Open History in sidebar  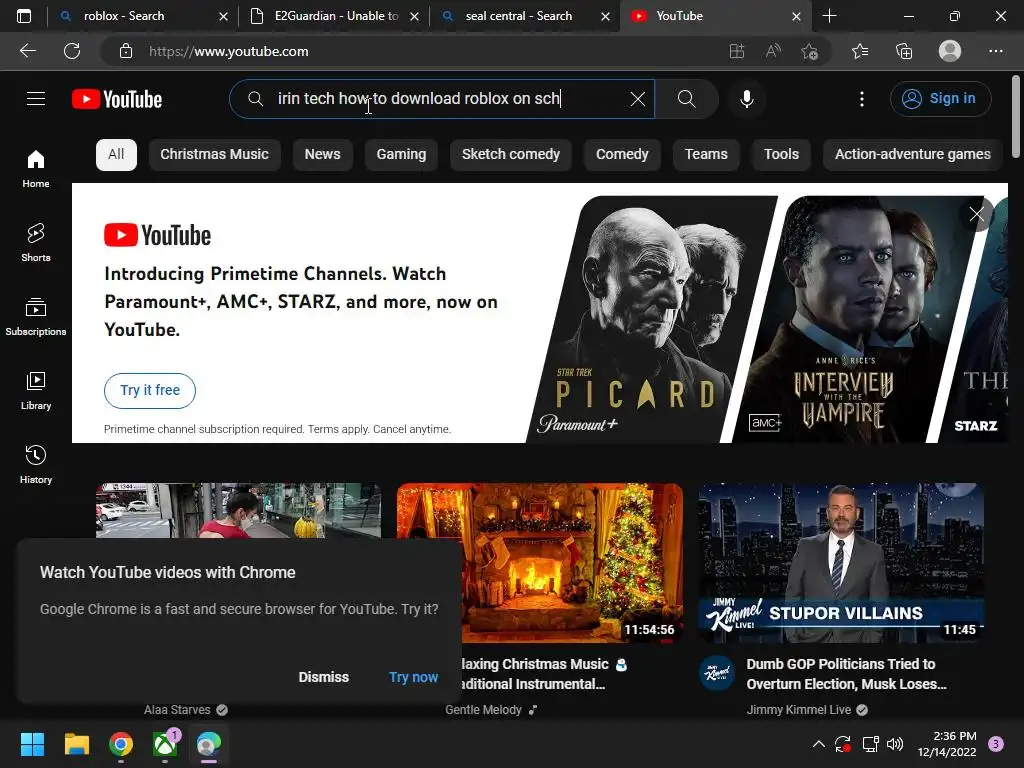[x=36, y=464]
